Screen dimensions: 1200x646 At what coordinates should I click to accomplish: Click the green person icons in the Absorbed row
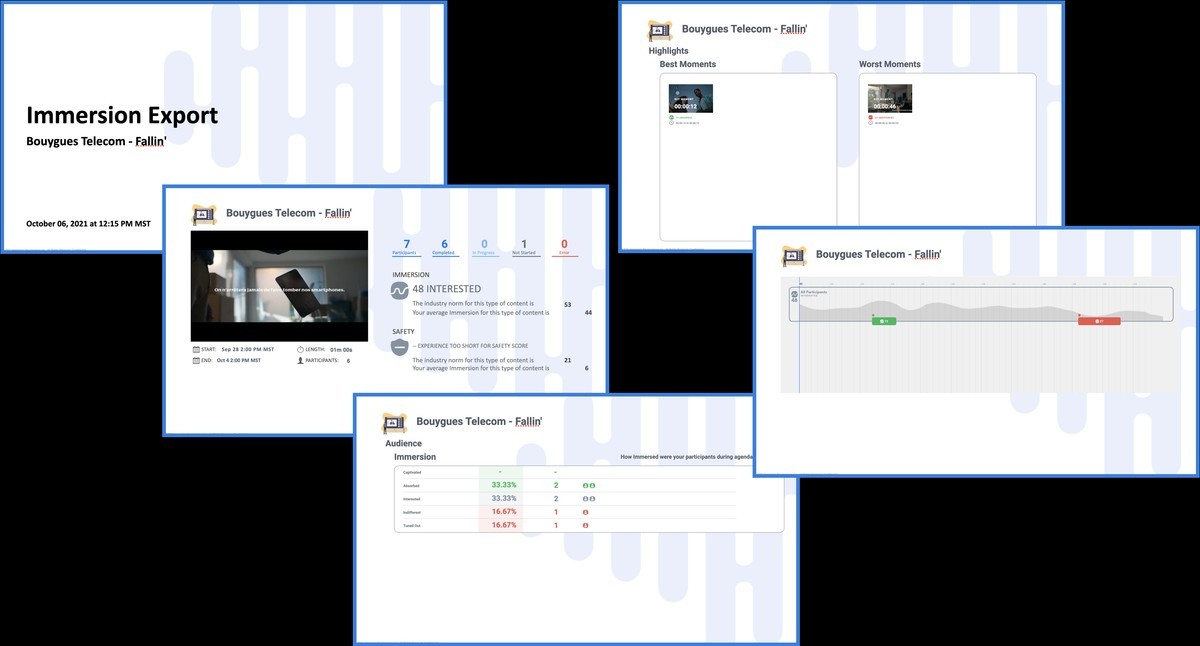[x=588, y=485]
